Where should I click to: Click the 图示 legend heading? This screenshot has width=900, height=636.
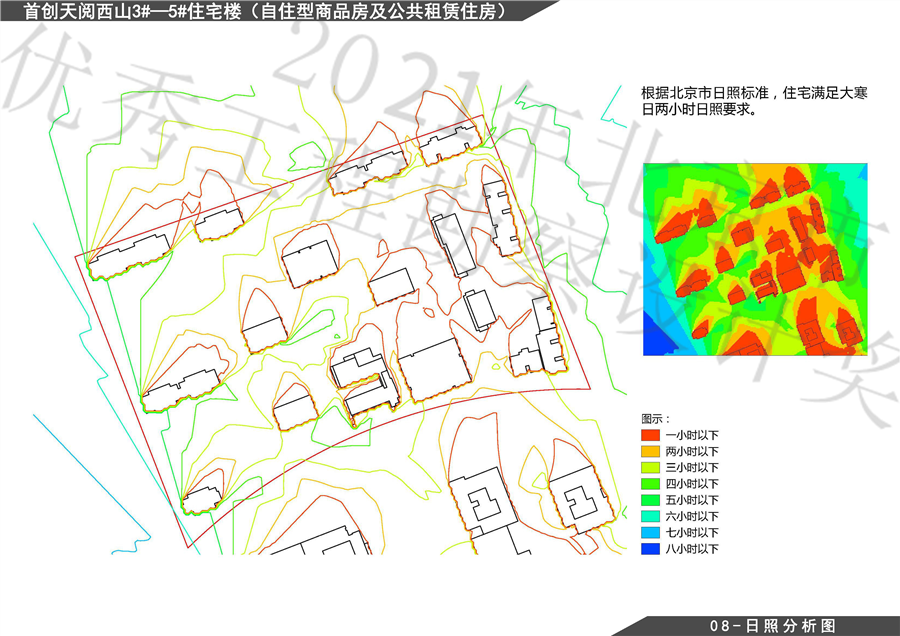click(655, 419)
